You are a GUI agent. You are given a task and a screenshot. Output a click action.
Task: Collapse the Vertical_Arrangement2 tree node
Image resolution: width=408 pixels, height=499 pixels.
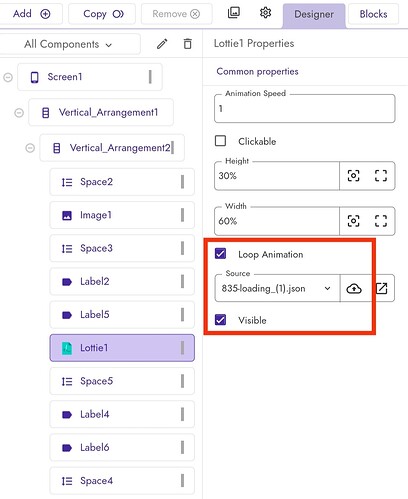[x=30, y=148]
